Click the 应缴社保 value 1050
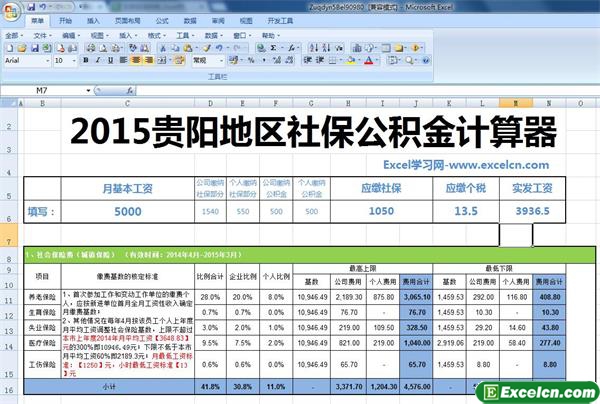This screenshot has width=600, height=404. pos(382,211)
